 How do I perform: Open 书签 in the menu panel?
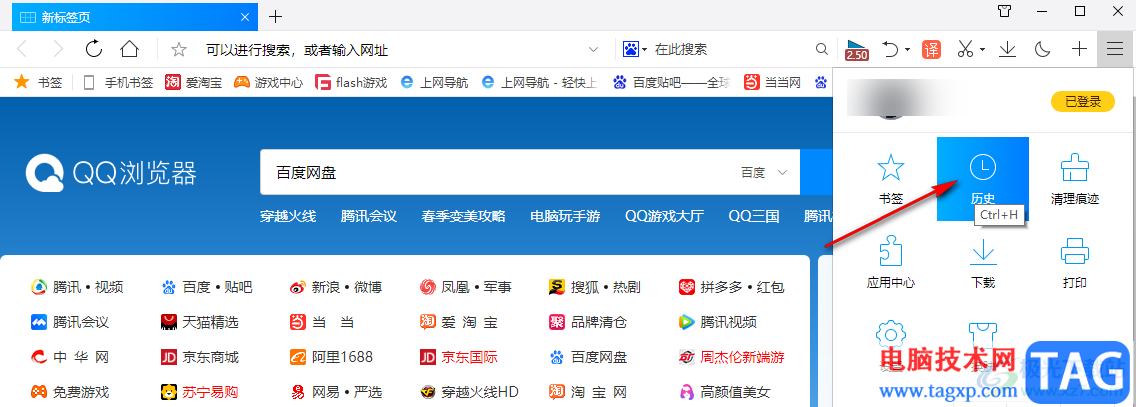(x=890, y=180)
